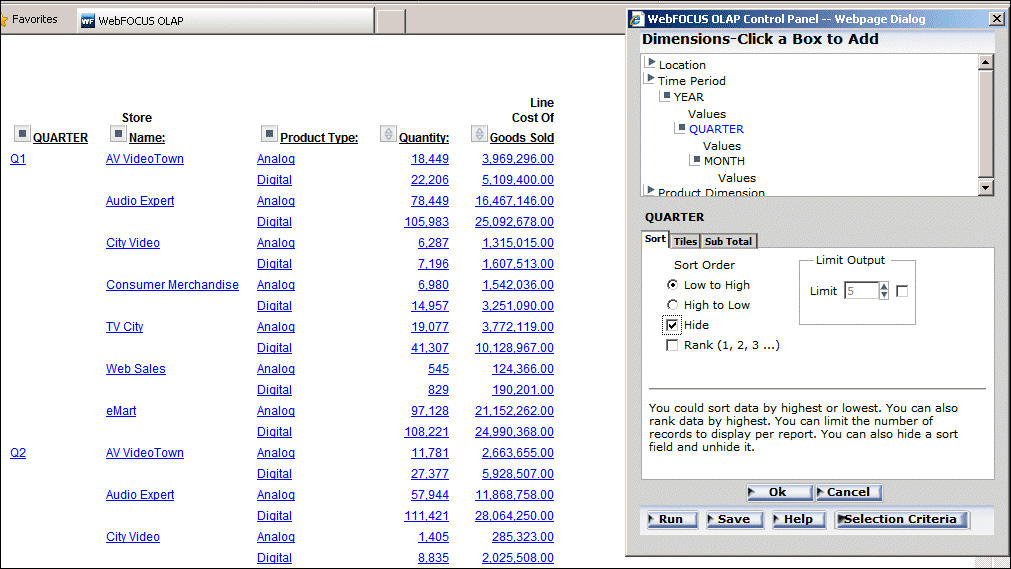Viewport: 1011px width, 569px height.
Task: Enable Rank (1, 2, 3 ...) checkbox
Action: click(672, 345)
